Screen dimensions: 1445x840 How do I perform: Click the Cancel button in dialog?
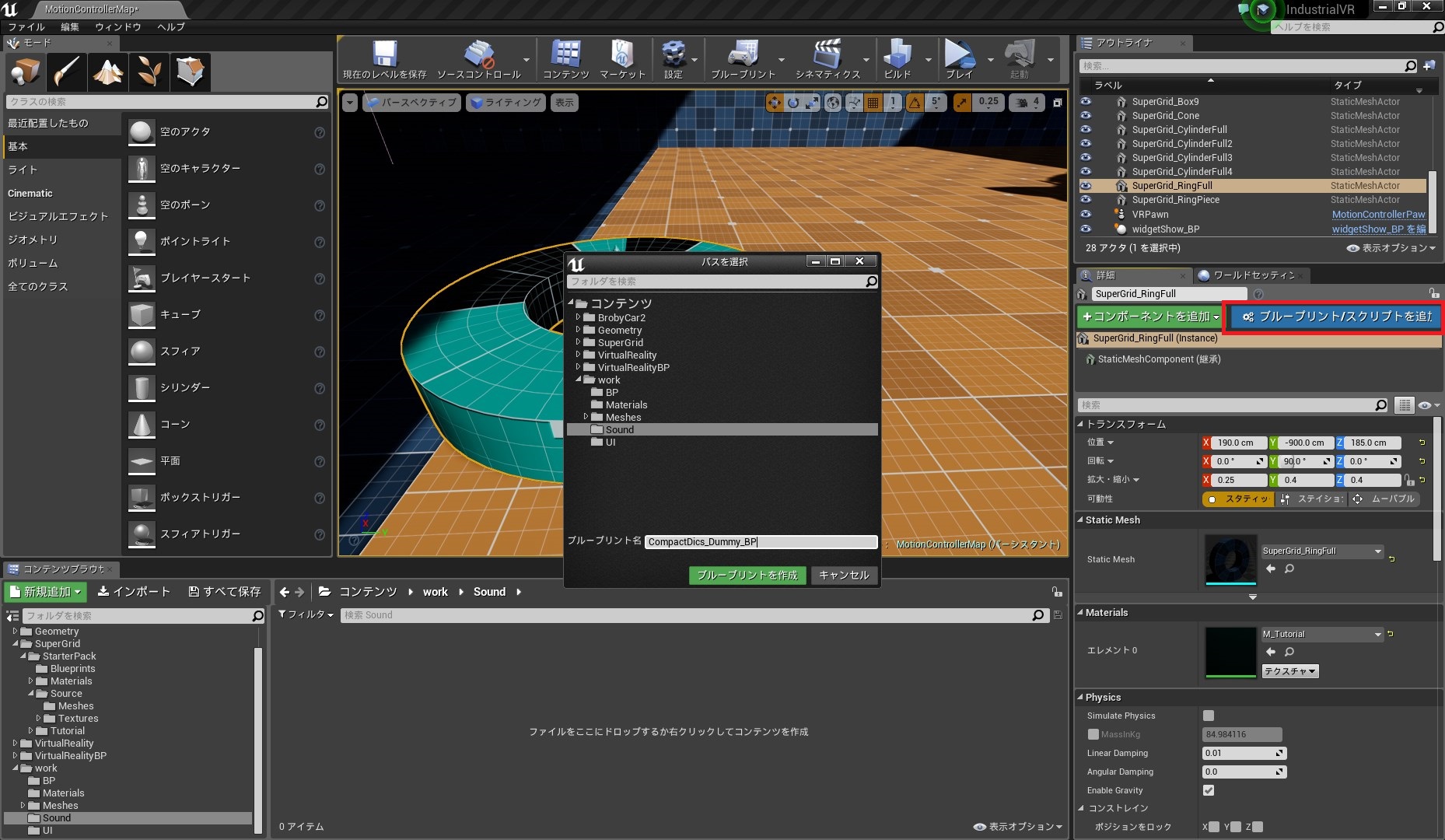844,575
